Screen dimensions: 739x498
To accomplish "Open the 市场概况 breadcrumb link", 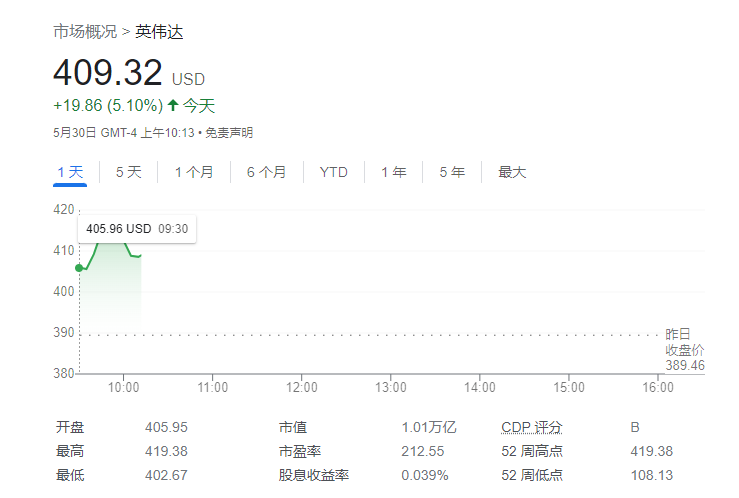I will coord(85,32).
